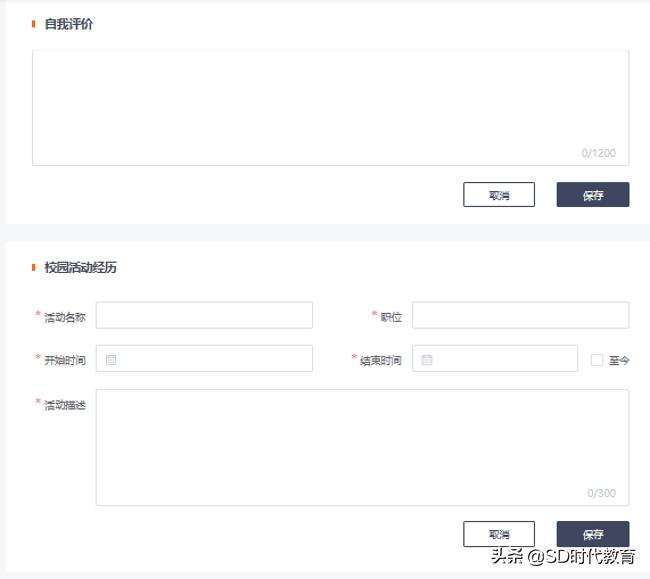The image size is (650, 579).
Task: Open the 结束时间 date field
Action: (x=500, y=359)
